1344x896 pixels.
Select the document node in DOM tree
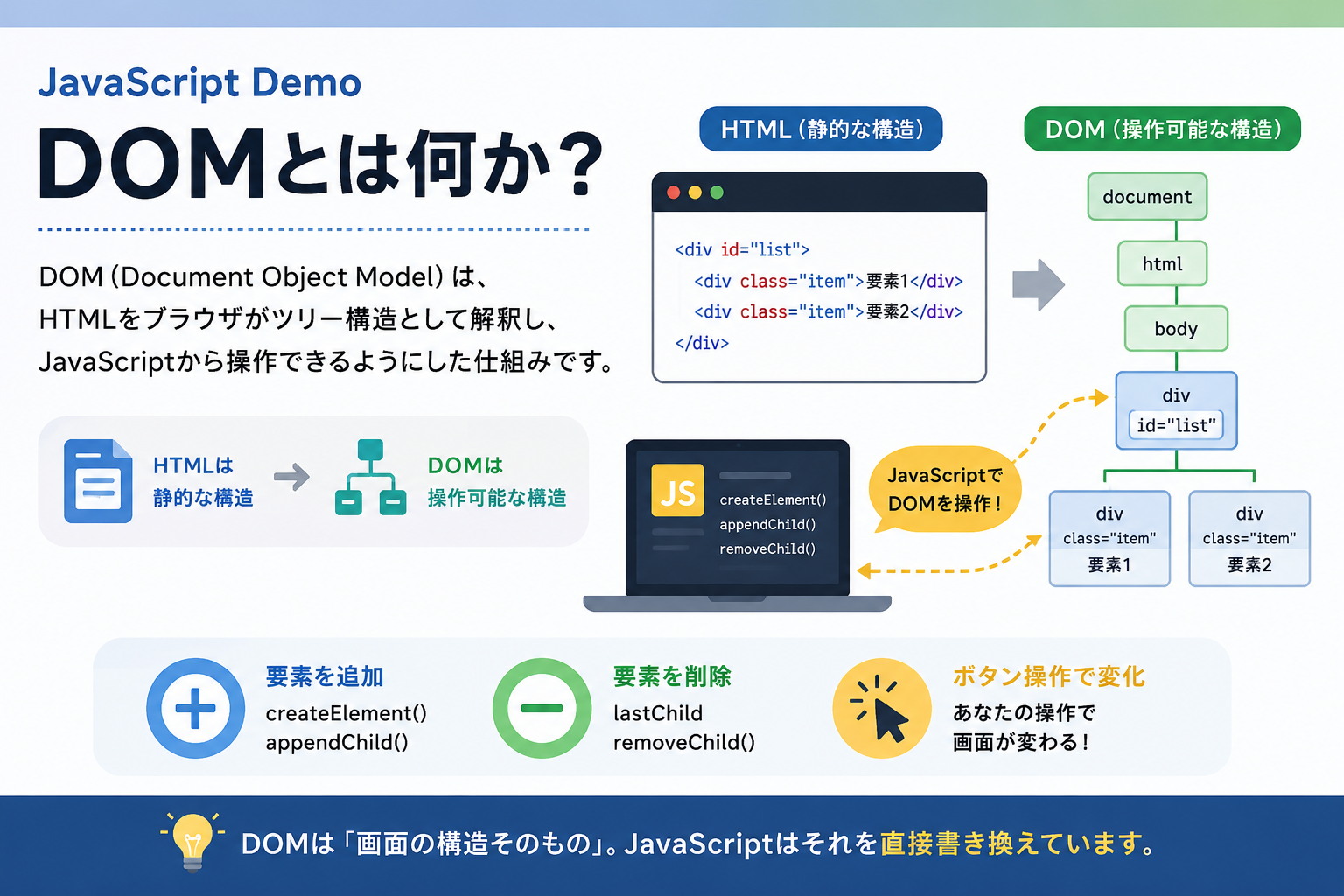click(x=1147, y=197)
